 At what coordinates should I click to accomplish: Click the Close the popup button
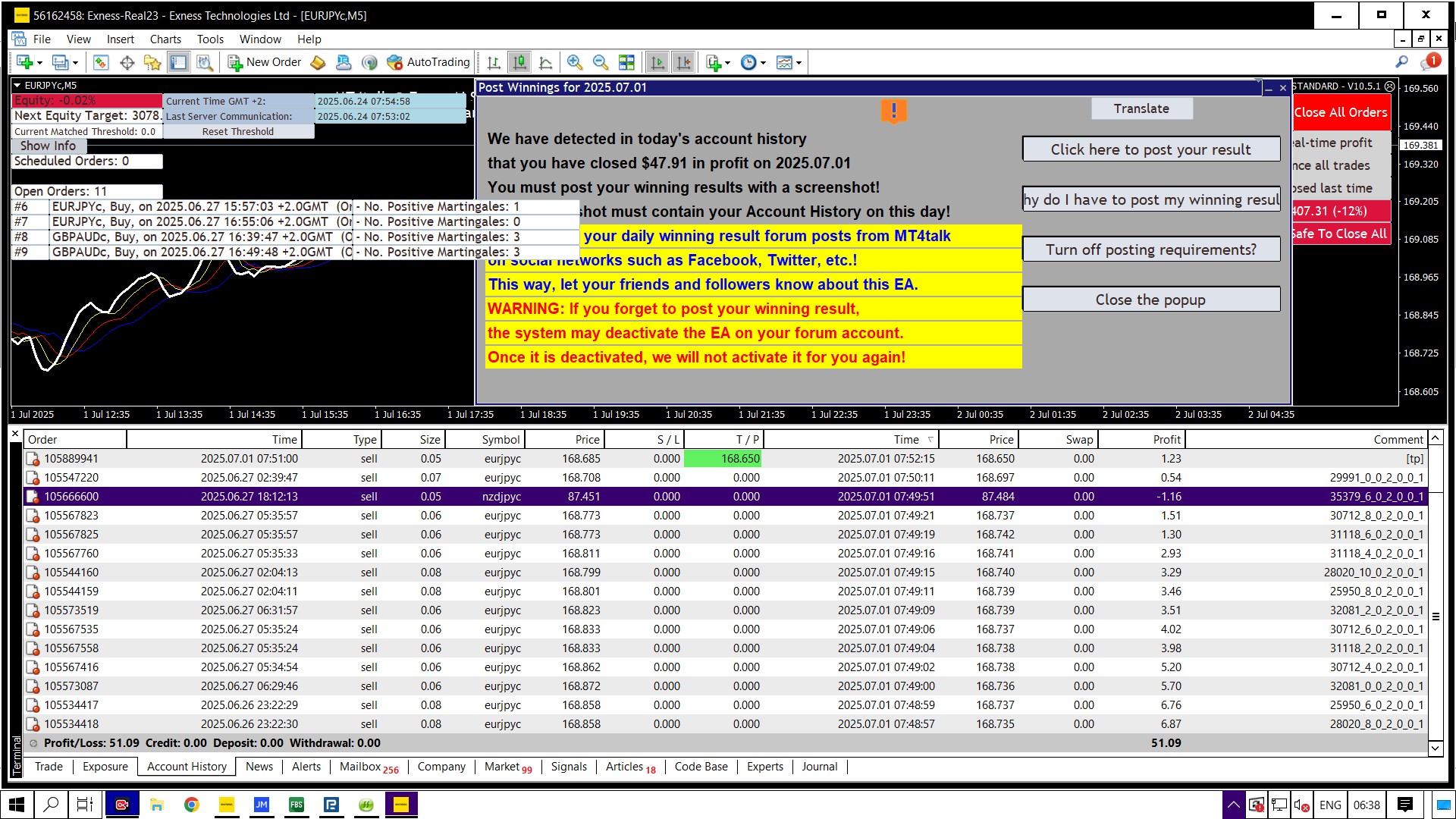[x=1150, y=300]
